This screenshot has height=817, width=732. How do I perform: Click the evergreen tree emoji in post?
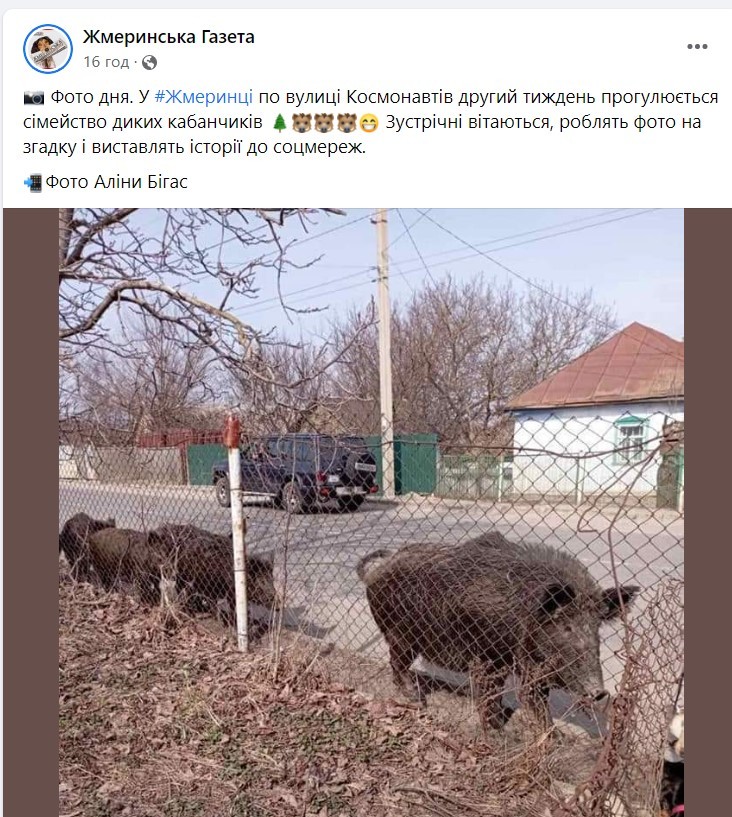tap(280, 123)
